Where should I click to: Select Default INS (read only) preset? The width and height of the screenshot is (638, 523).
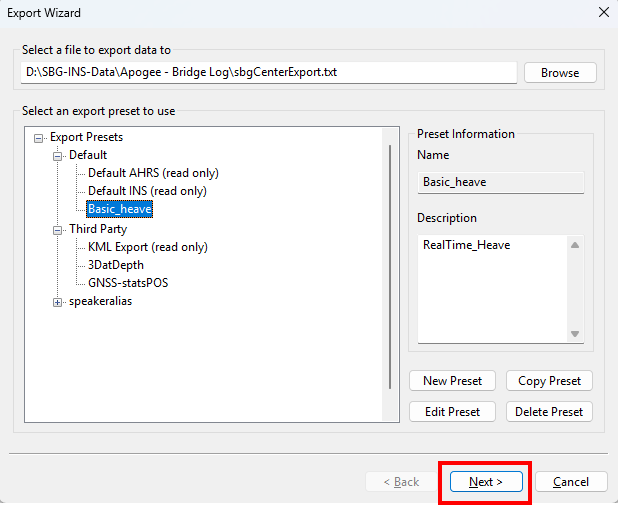[x=147, y=191]
